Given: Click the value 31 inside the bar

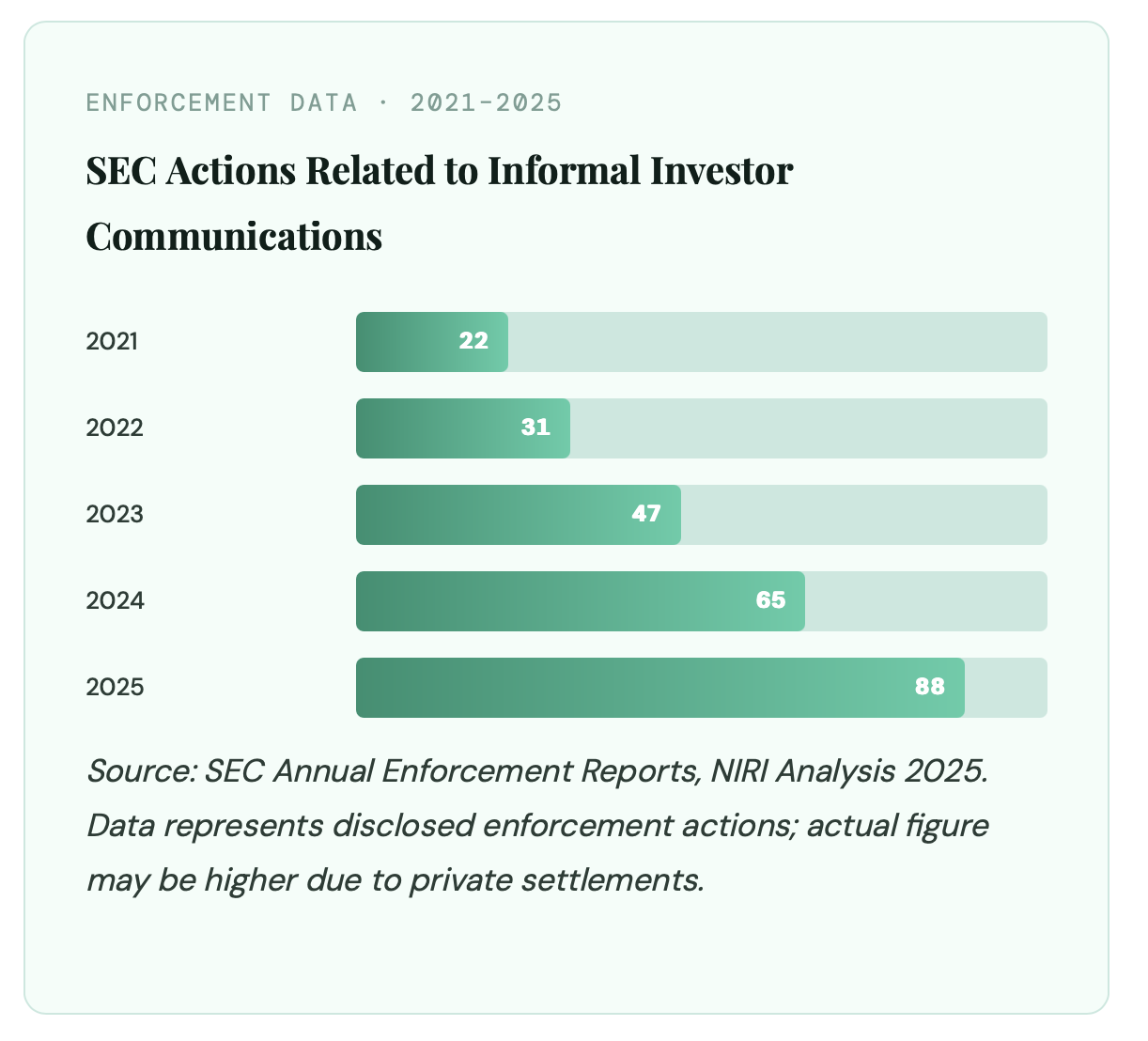Looking at the screenshot, I should coord(535,428).
